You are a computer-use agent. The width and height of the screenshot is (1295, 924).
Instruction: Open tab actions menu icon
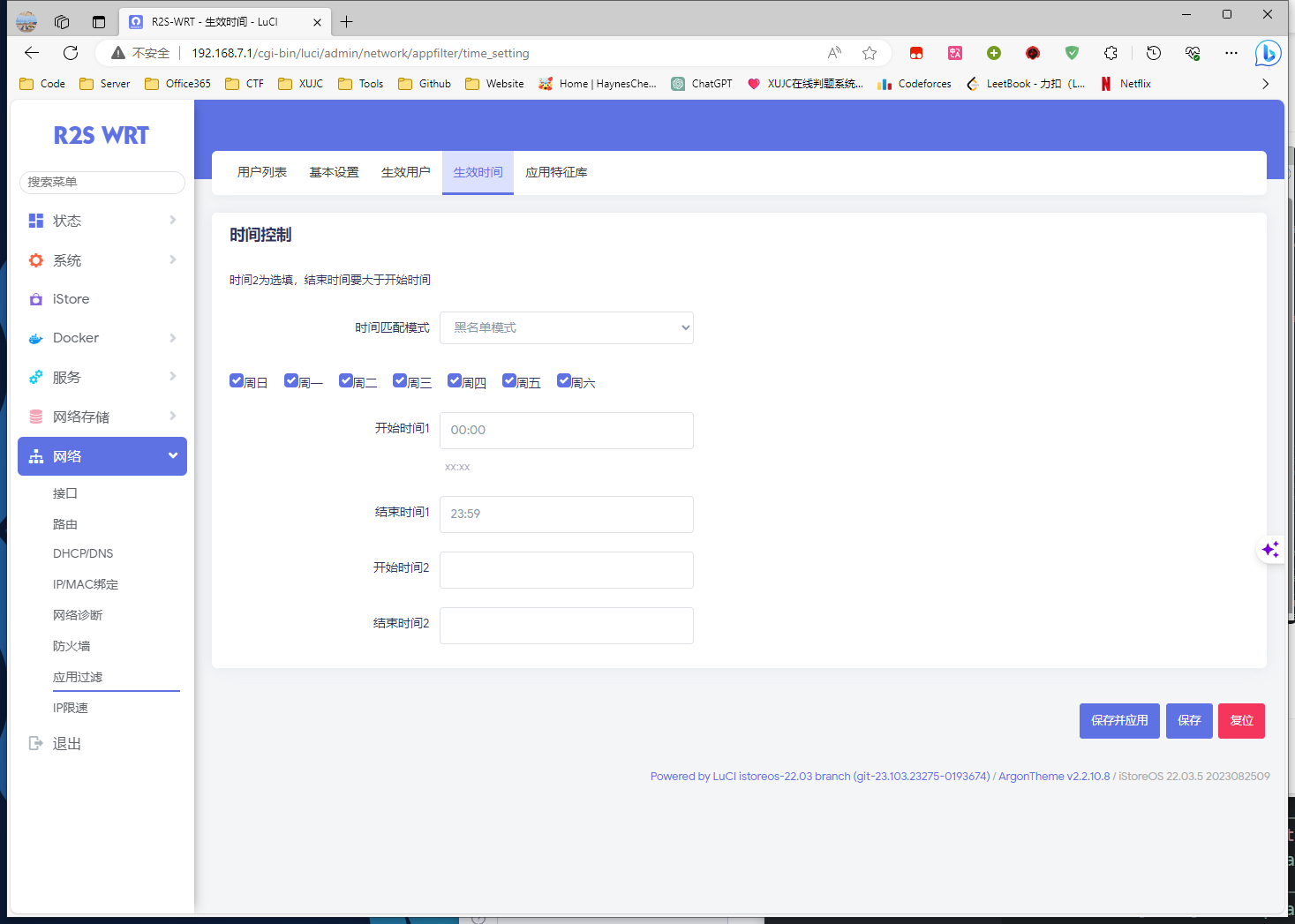(99, 22)
